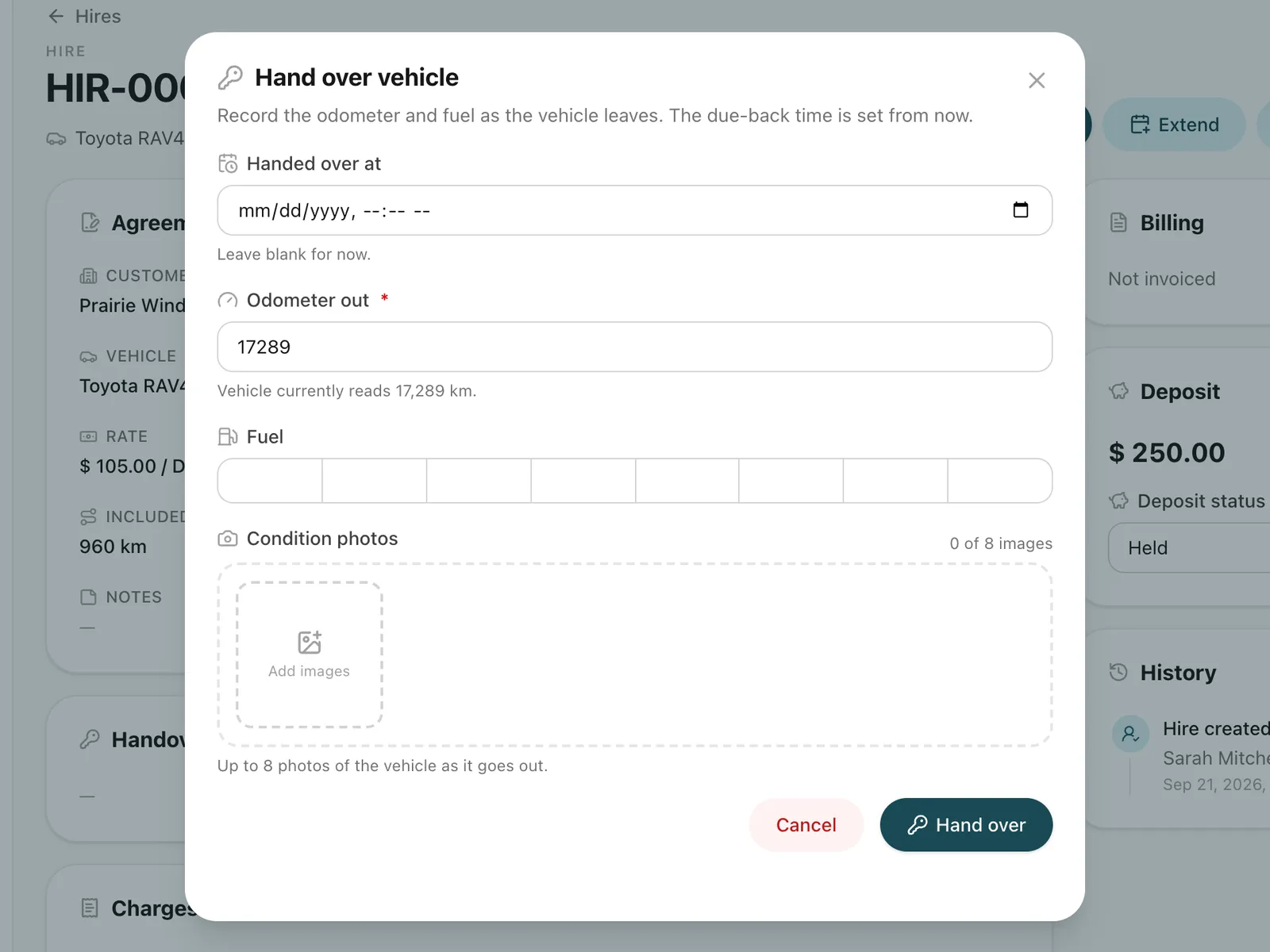Select the fourth fuel level segment
The image size is (1270, 952).
pyautogui.click(x=583, y=481)
